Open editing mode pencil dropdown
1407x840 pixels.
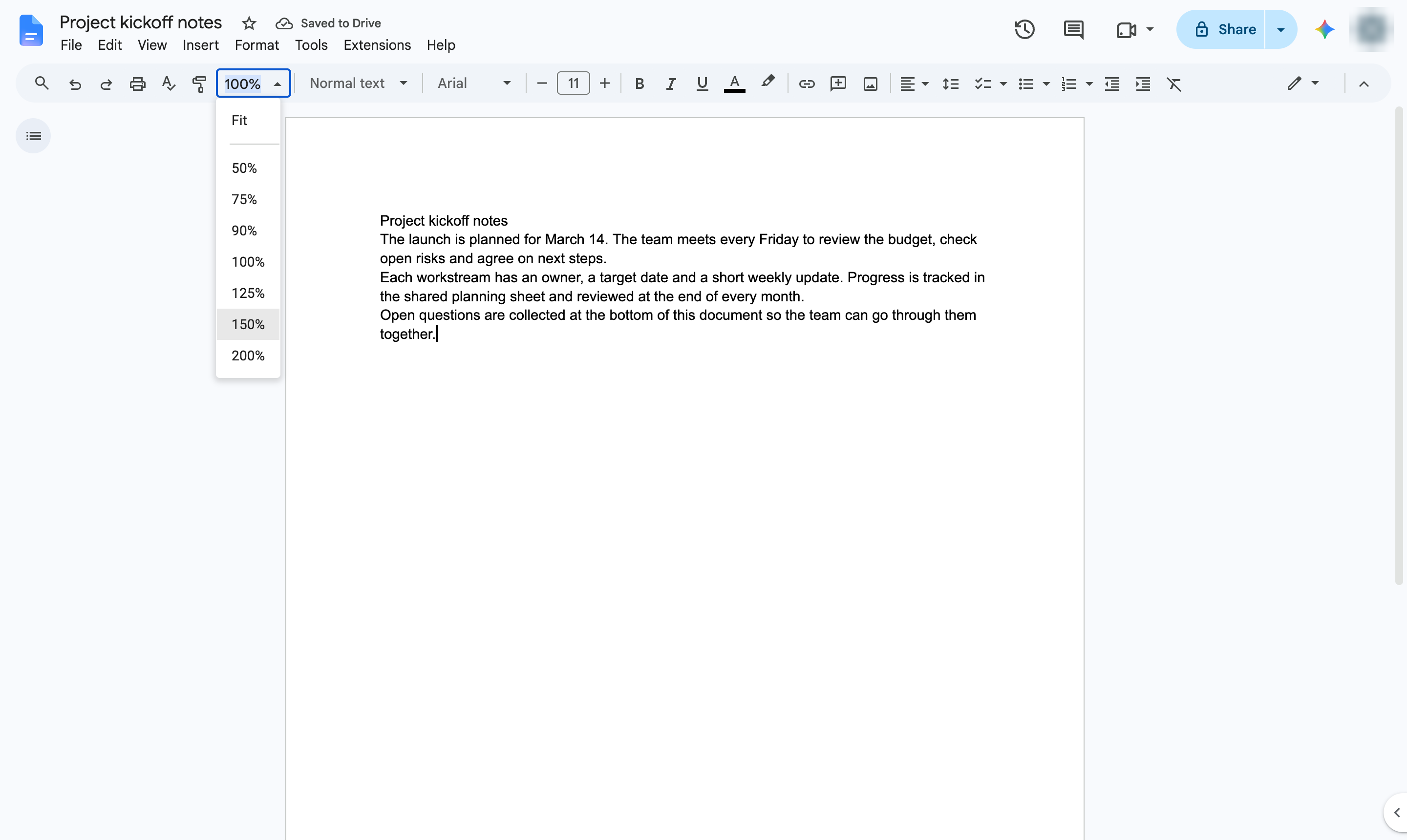tap(1302, 83)
